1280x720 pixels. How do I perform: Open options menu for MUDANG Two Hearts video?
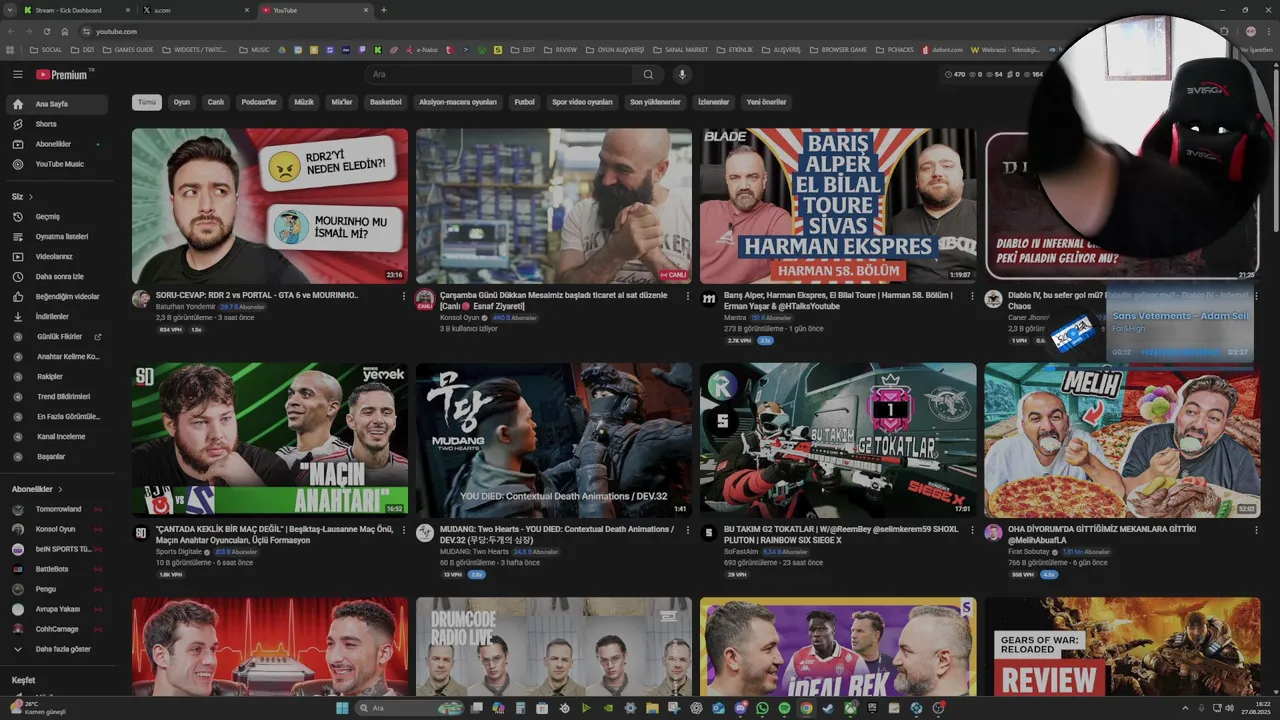coord(687,530)
